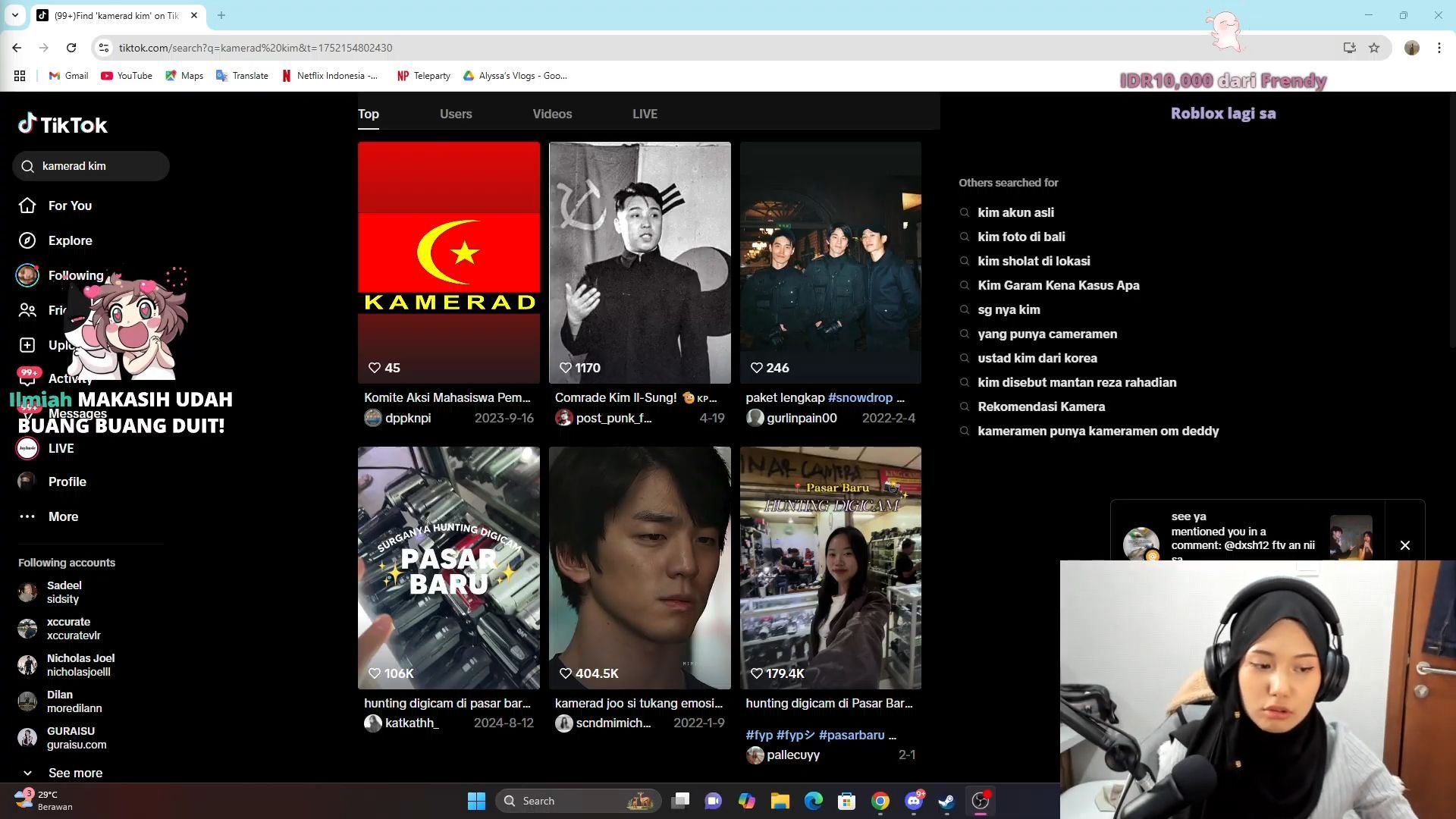Select the Top results tab
Viewport: 1456px width, 819px height.
pyautogui.click(x=369, y=114)
